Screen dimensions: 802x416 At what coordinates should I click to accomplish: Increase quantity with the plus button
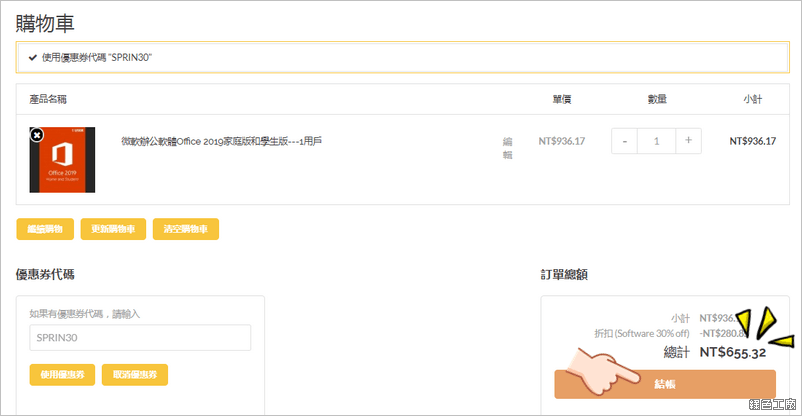pos(688,141)
